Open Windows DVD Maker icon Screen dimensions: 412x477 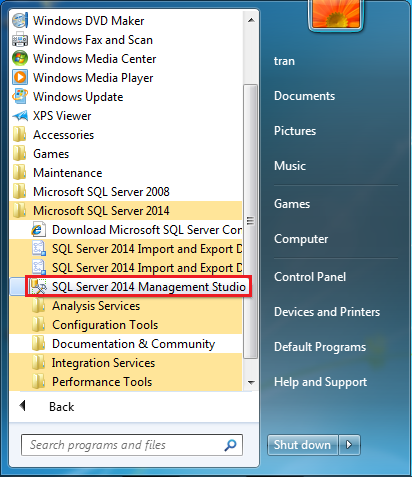coord(20,21)
